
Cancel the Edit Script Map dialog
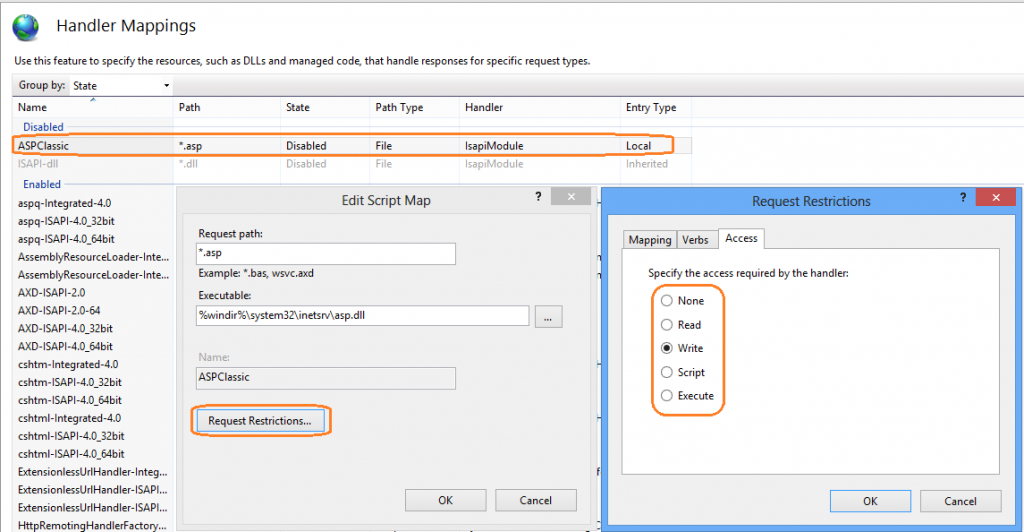pyautogui.click(x=536, y=500)
